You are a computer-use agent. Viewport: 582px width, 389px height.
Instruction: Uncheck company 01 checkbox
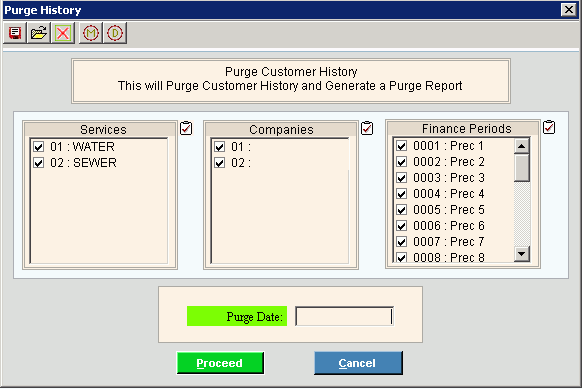tap(220, 147)
